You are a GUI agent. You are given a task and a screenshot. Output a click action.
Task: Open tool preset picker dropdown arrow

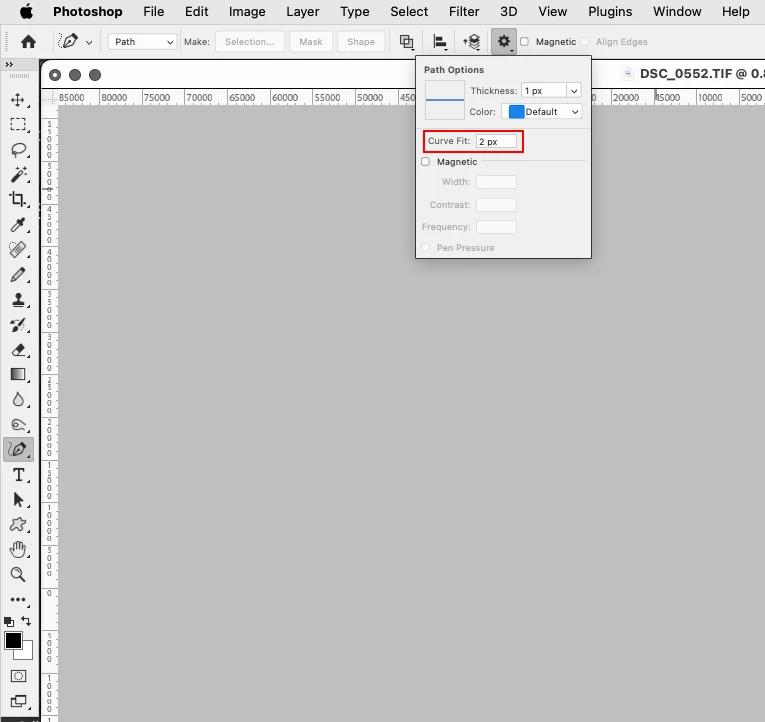[x=89, y=42]
